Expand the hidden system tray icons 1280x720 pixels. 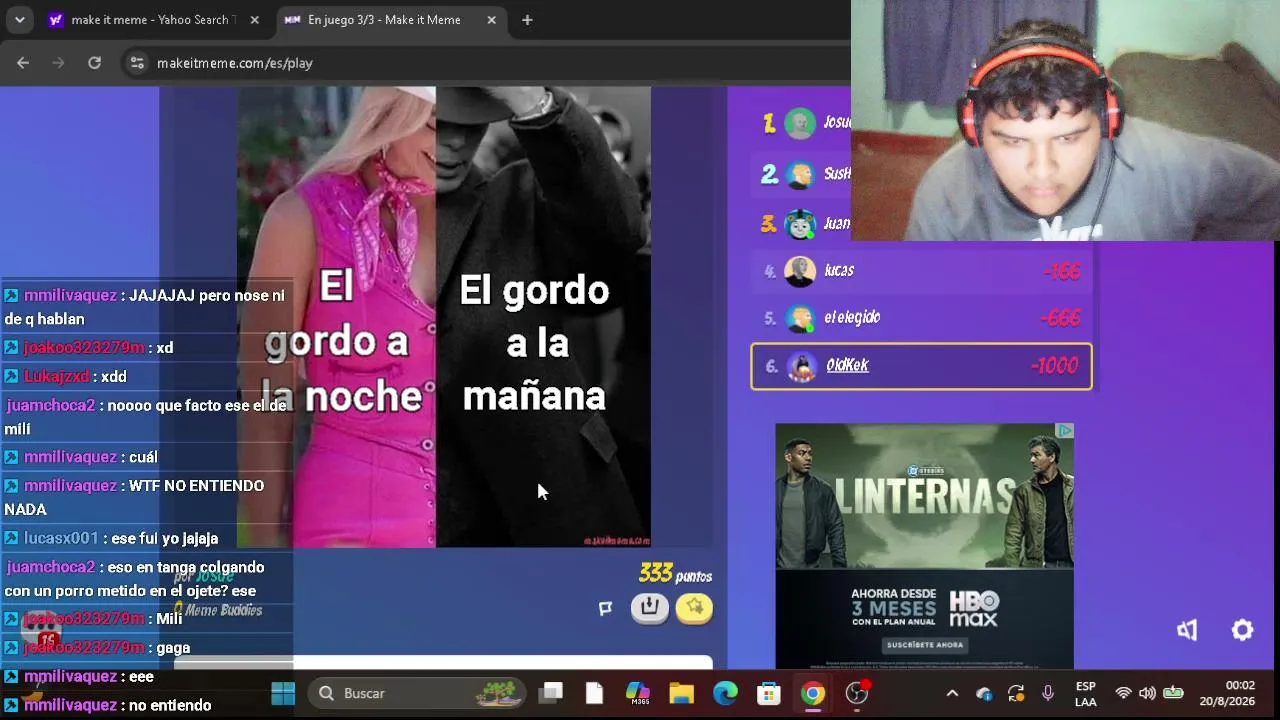pos(952,693)
